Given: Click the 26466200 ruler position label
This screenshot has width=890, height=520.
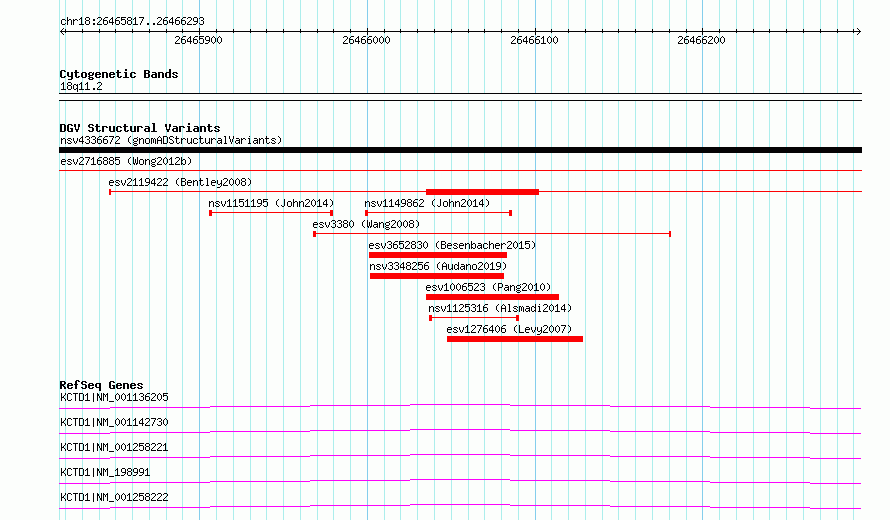Looking at the screenshot, I should pos(701,40).
